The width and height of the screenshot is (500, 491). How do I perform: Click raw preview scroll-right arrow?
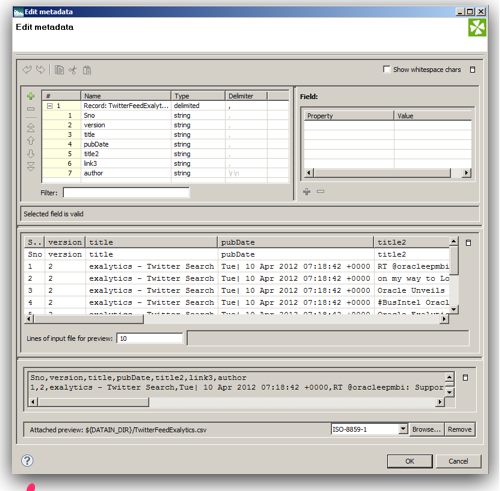(x=440, y=402)
